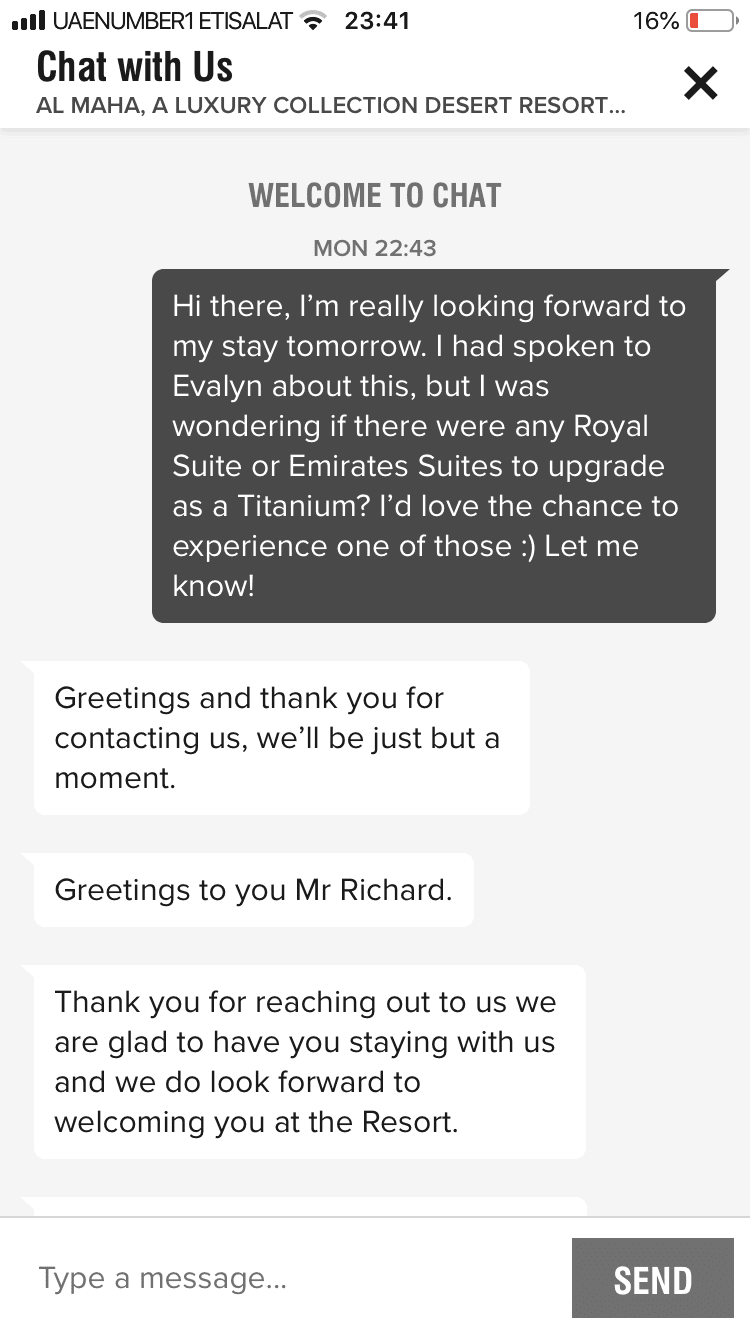Tap the 'Chat with Us' header title
The image size is (750, 1334).
(135, 67)
